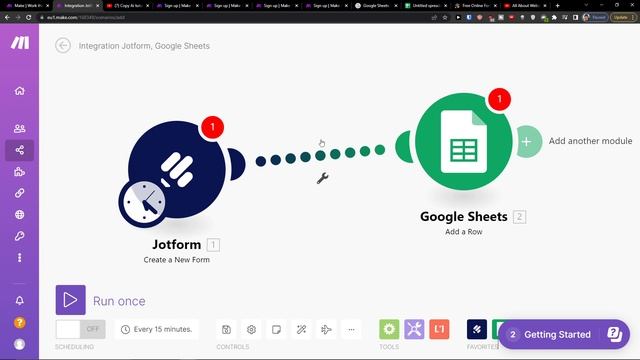Open the green Flow control tools icon
The height and width of the screenshot is (360, 640).
(x=389, y=329)
